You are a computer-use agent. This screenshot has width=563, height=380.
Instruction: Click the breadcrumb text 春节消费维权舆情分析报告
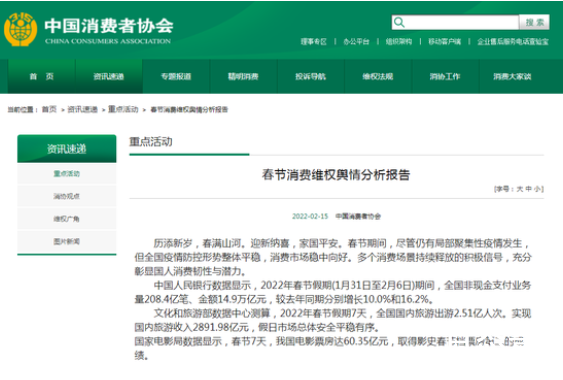[x=189, y=110]
